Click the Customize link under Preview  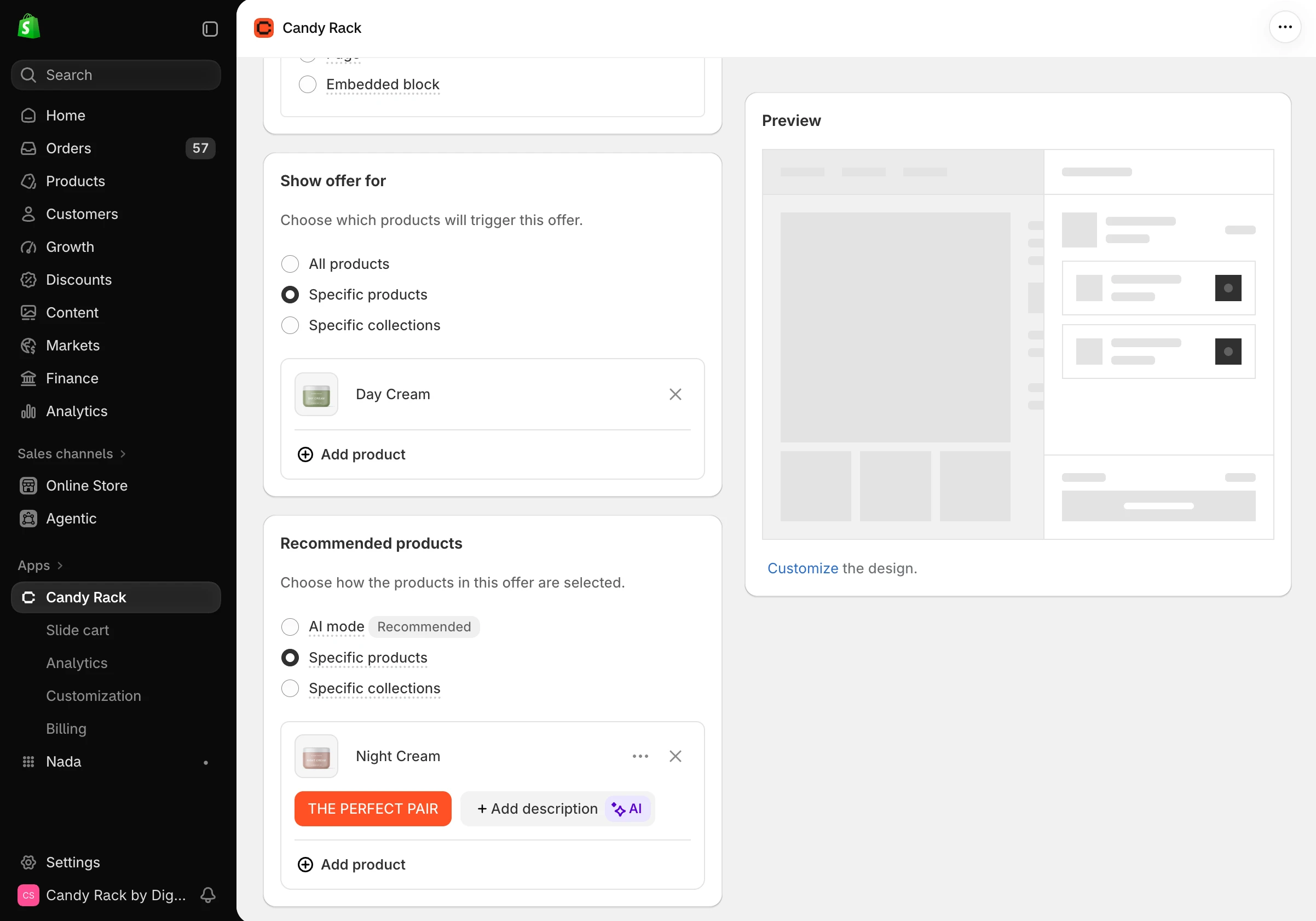[x=803, y=568]
